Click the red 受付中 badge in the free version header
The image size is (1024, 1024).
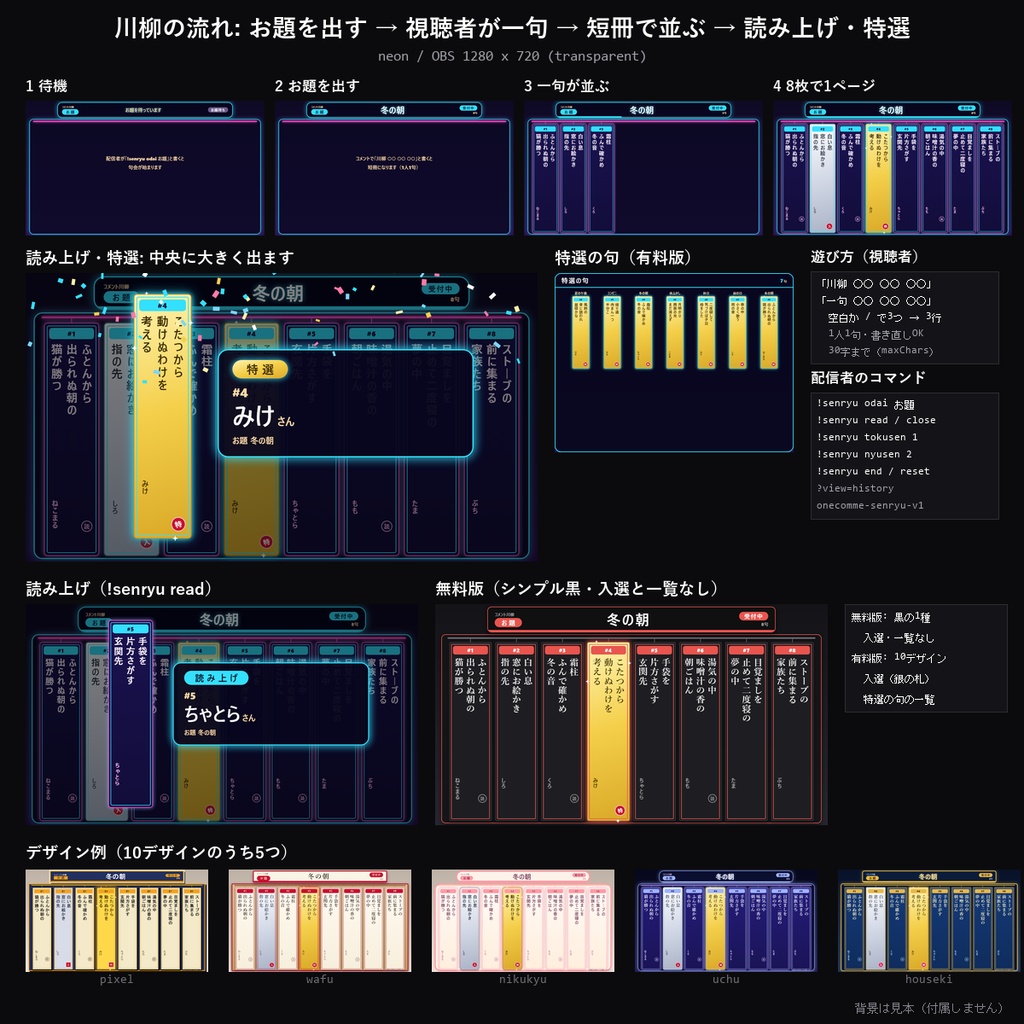click(x=753, y=616)
